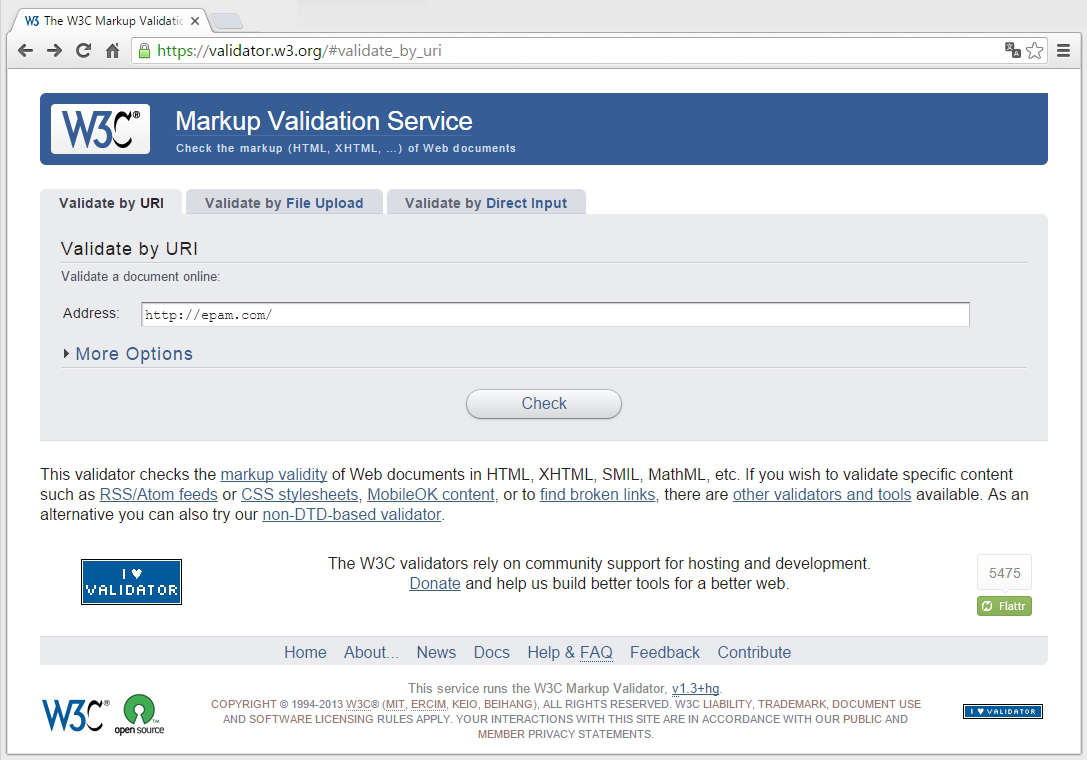Image resolution: width=1087 pixels, height=760 pixels.
Task: Switch to the Validate by File Upload tab
Action: [x=283, y=202]
